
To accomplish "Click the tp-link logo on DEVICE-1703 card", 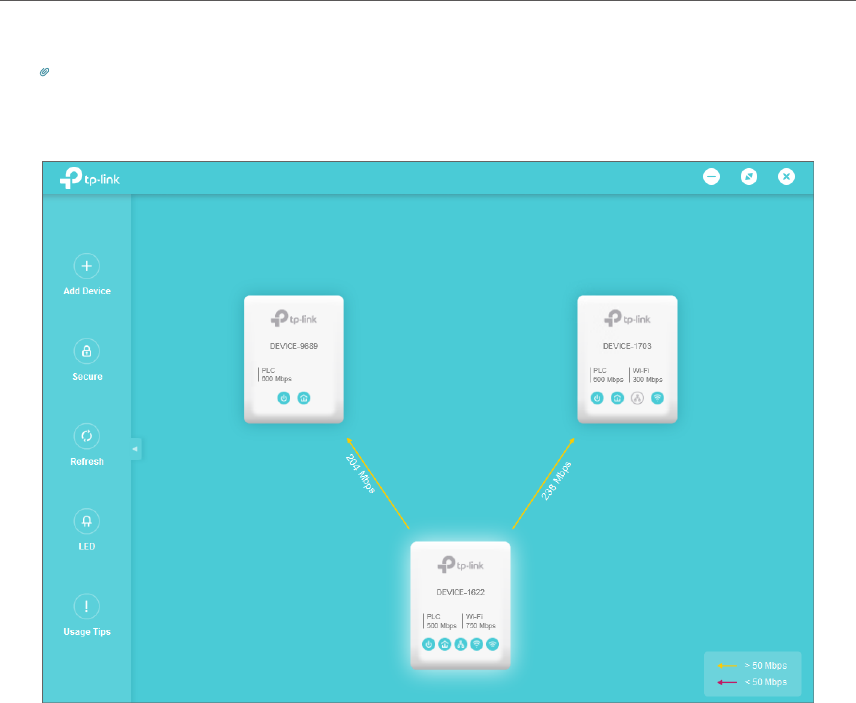I will (627, 318).
